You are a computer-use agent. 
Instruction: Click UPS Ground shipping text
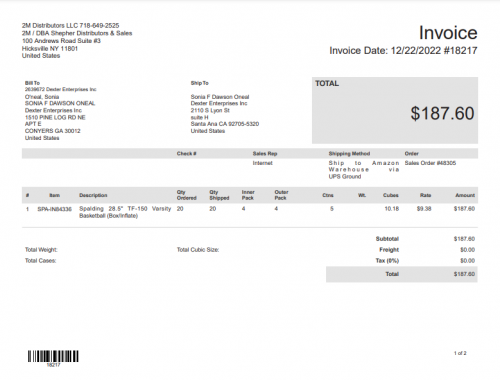tap(345, 177)
